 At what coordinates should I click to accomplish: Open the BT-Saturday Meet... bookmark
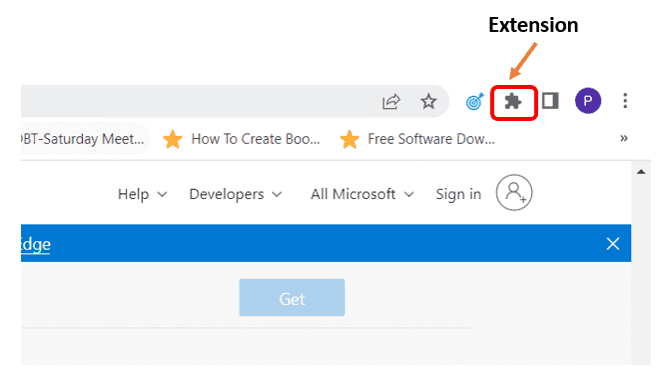coord(84,139)
